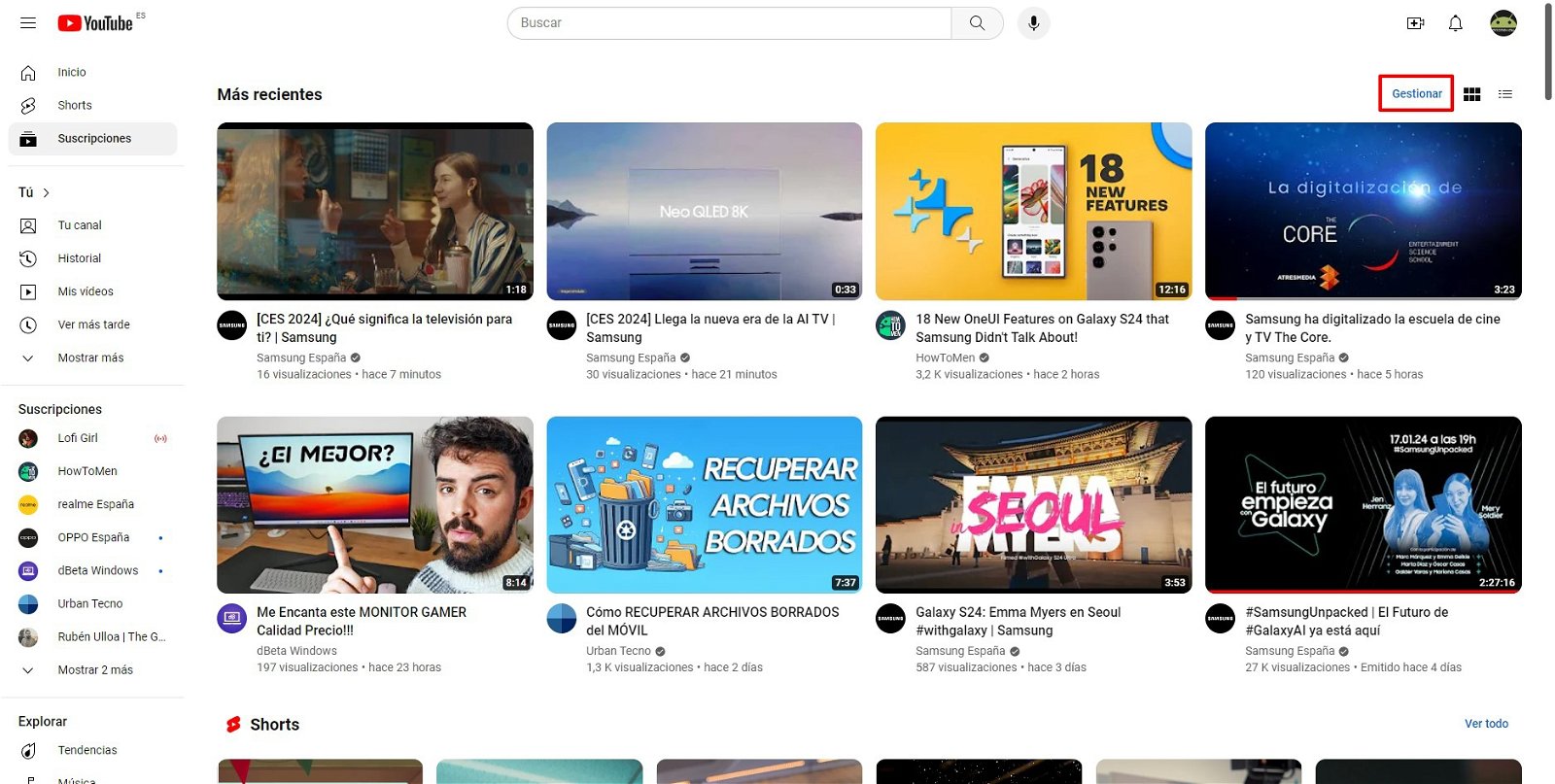Viewport: 1555px width, 784px height.
Task: Open Rubén Ulloa channel
Action: click(x=92, y=636)
